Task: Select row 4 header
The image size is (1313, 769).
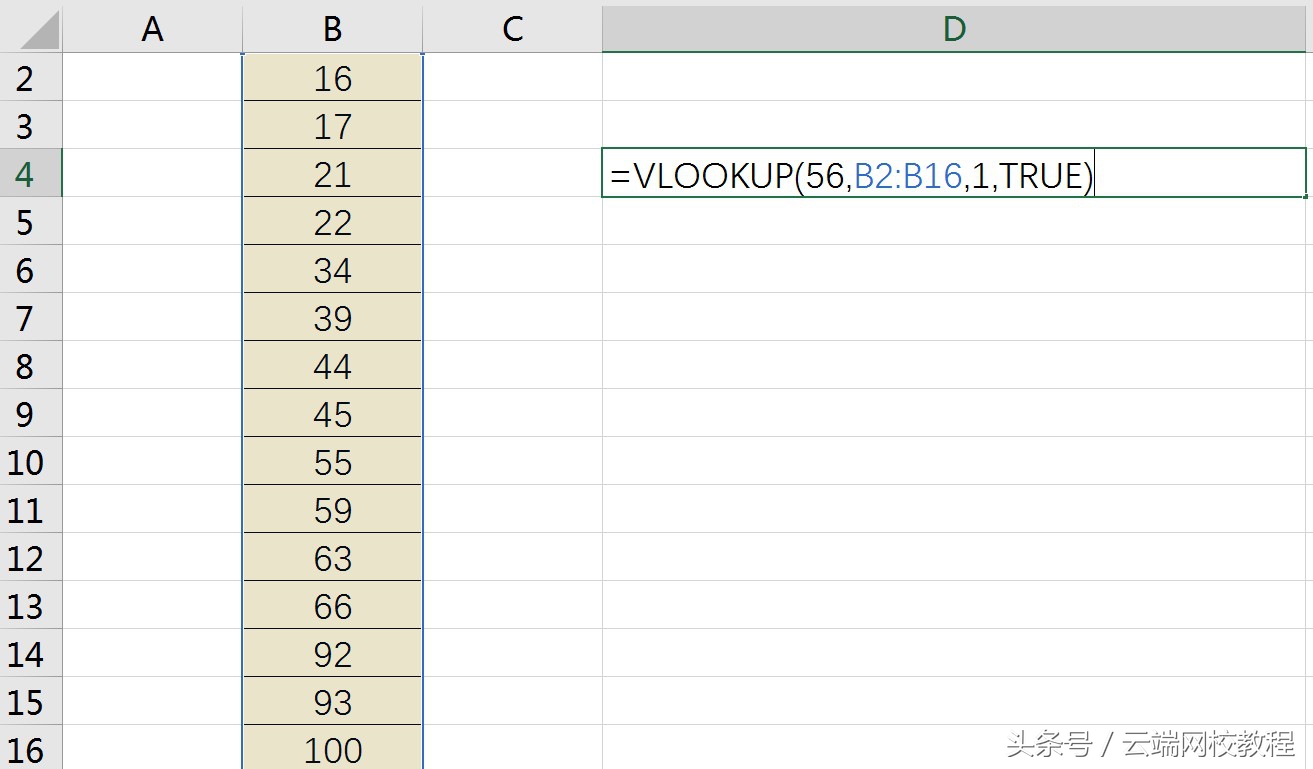Action: point(31,173)
